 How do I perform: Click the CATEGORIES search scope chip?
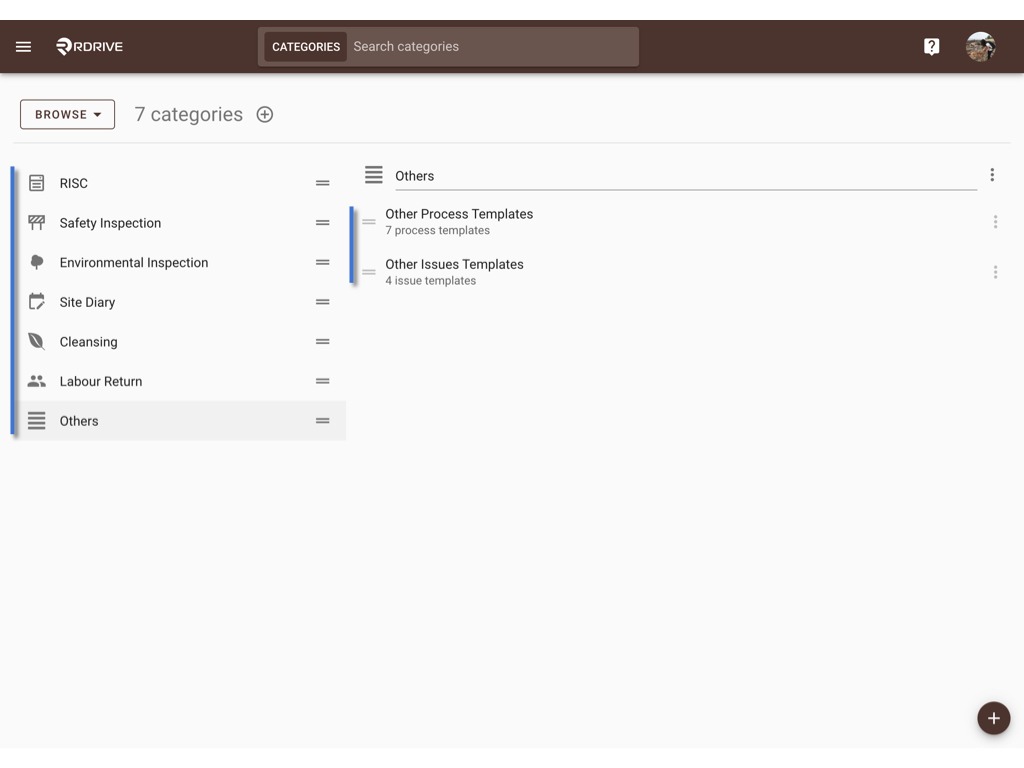point(306,47)
